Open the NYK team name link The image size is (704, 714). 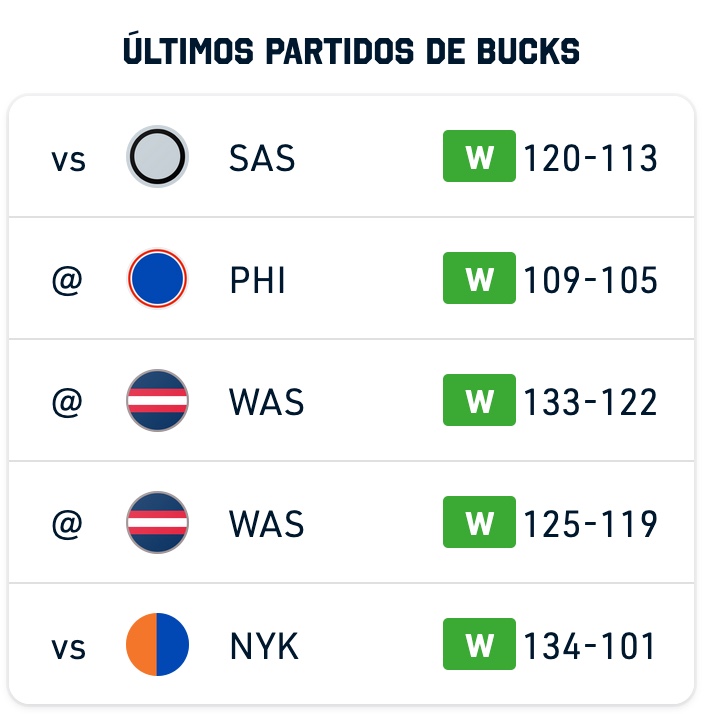(x=264, y=646)
